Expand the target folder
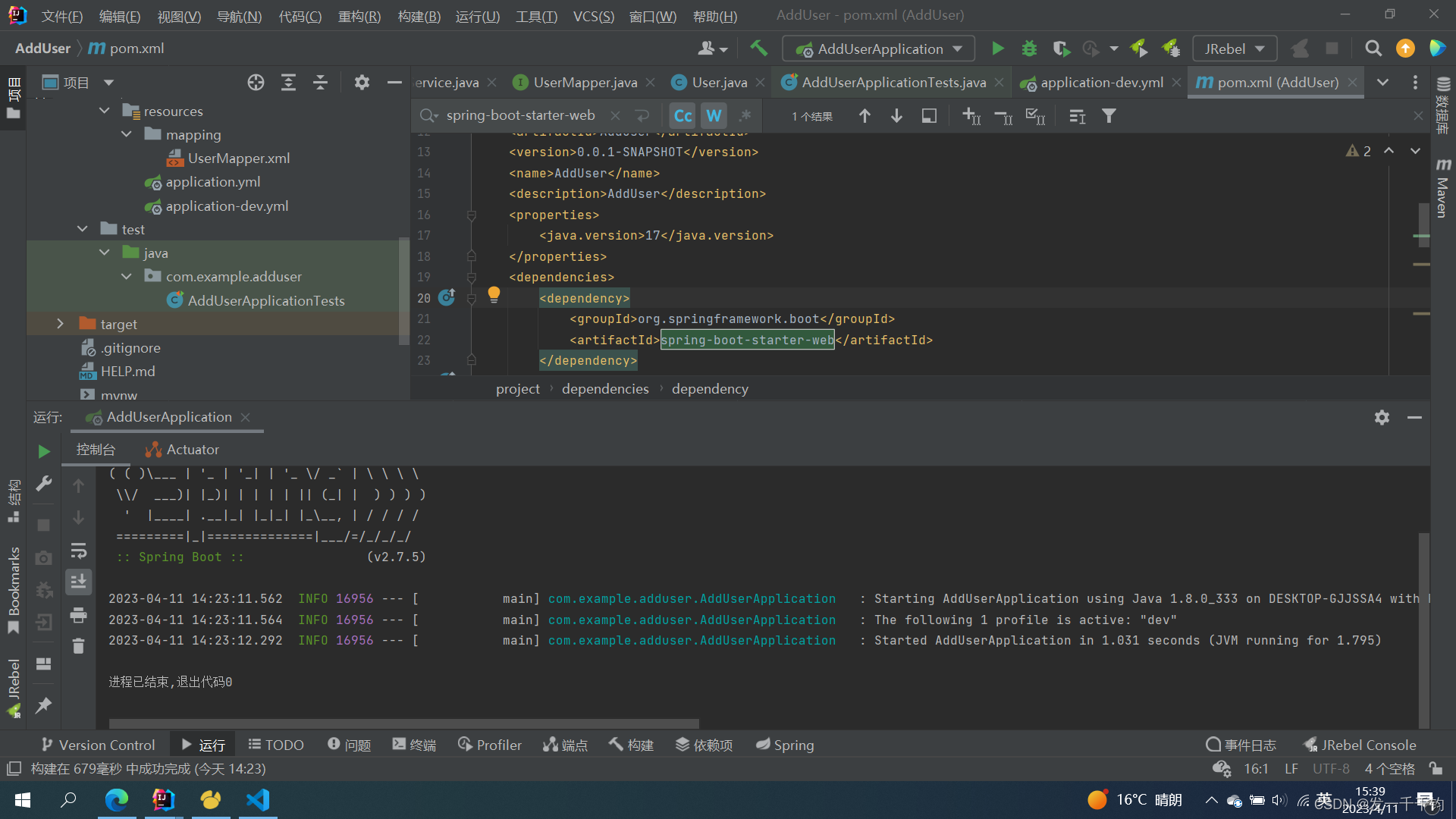 coord(60,325)
